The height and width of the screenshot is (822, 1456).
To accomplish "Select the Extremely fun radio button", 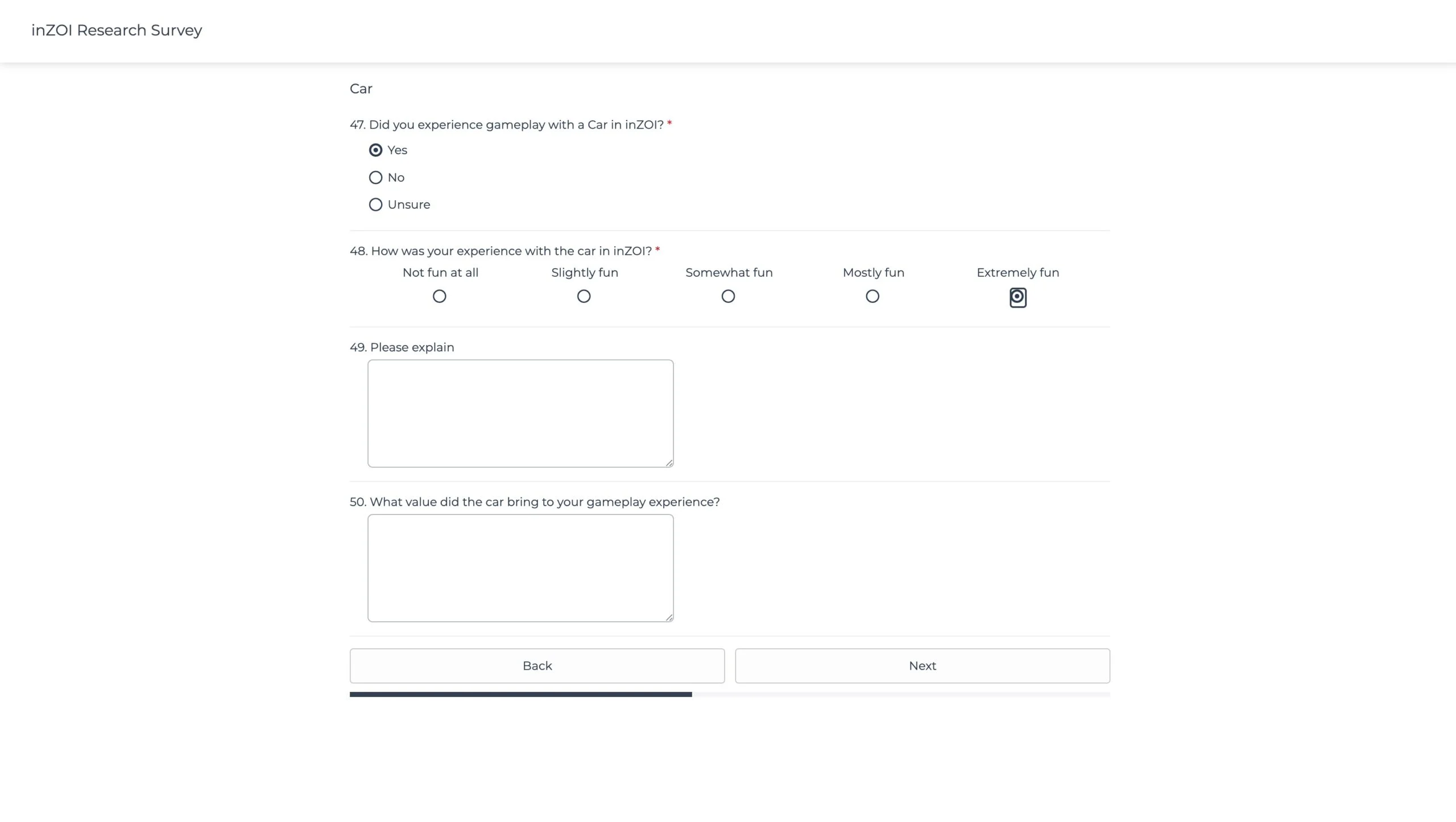I will click(x=1017, y=297).
